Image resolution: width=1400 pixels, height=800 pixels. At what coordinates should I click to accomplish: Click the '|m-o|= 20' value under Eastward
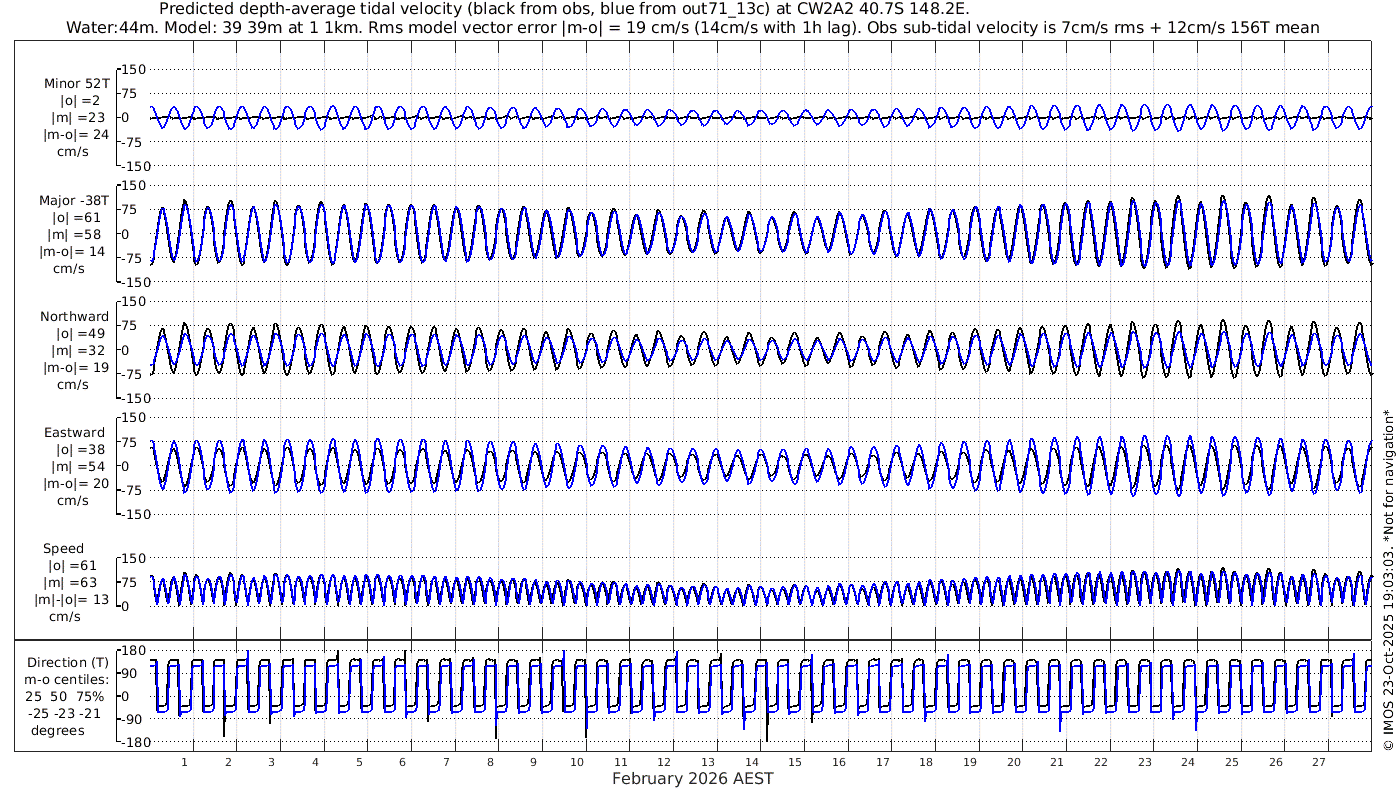[x=74, y=483]
